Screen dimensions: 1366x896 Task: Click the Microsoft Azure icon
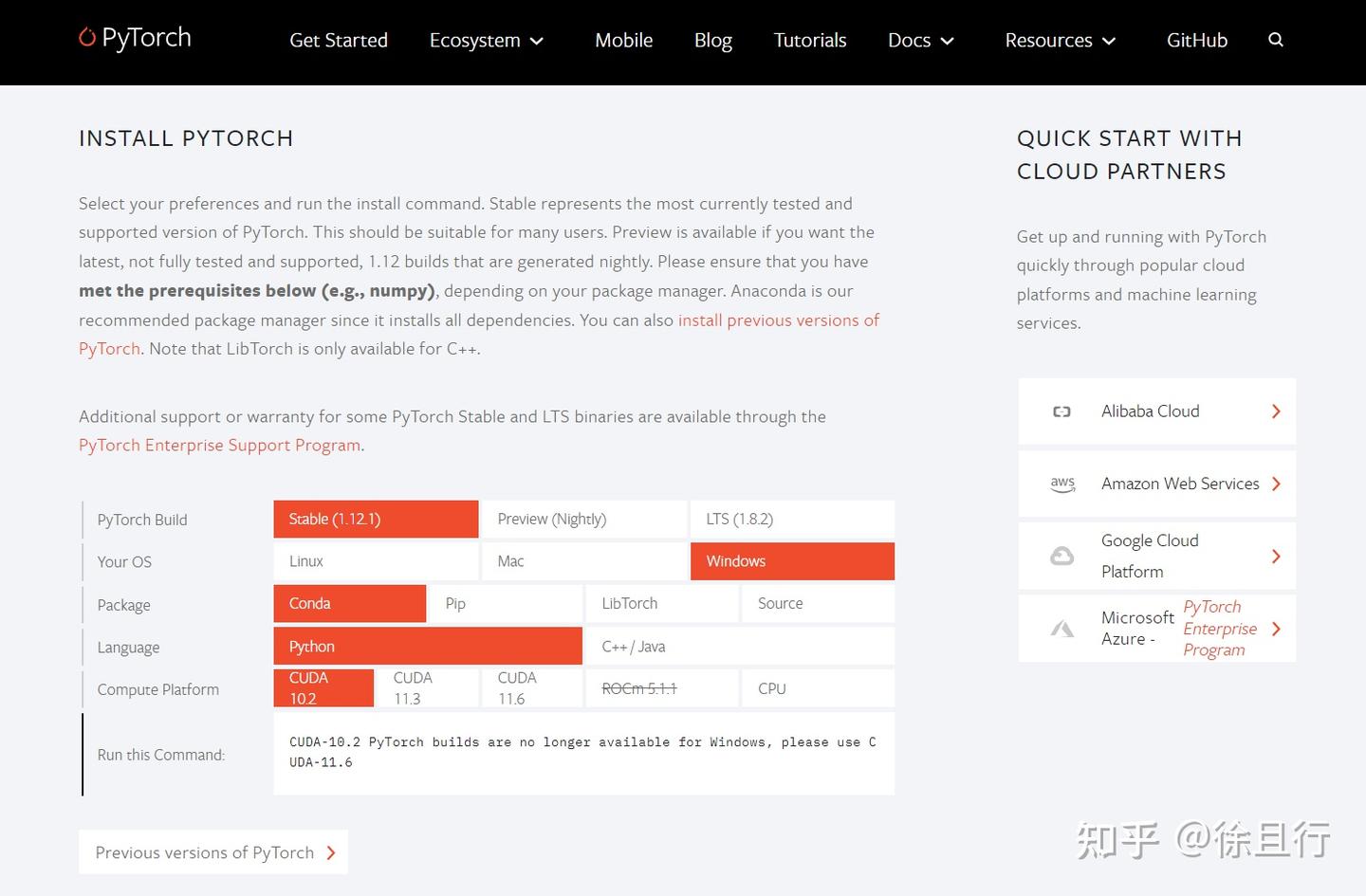1061,628
